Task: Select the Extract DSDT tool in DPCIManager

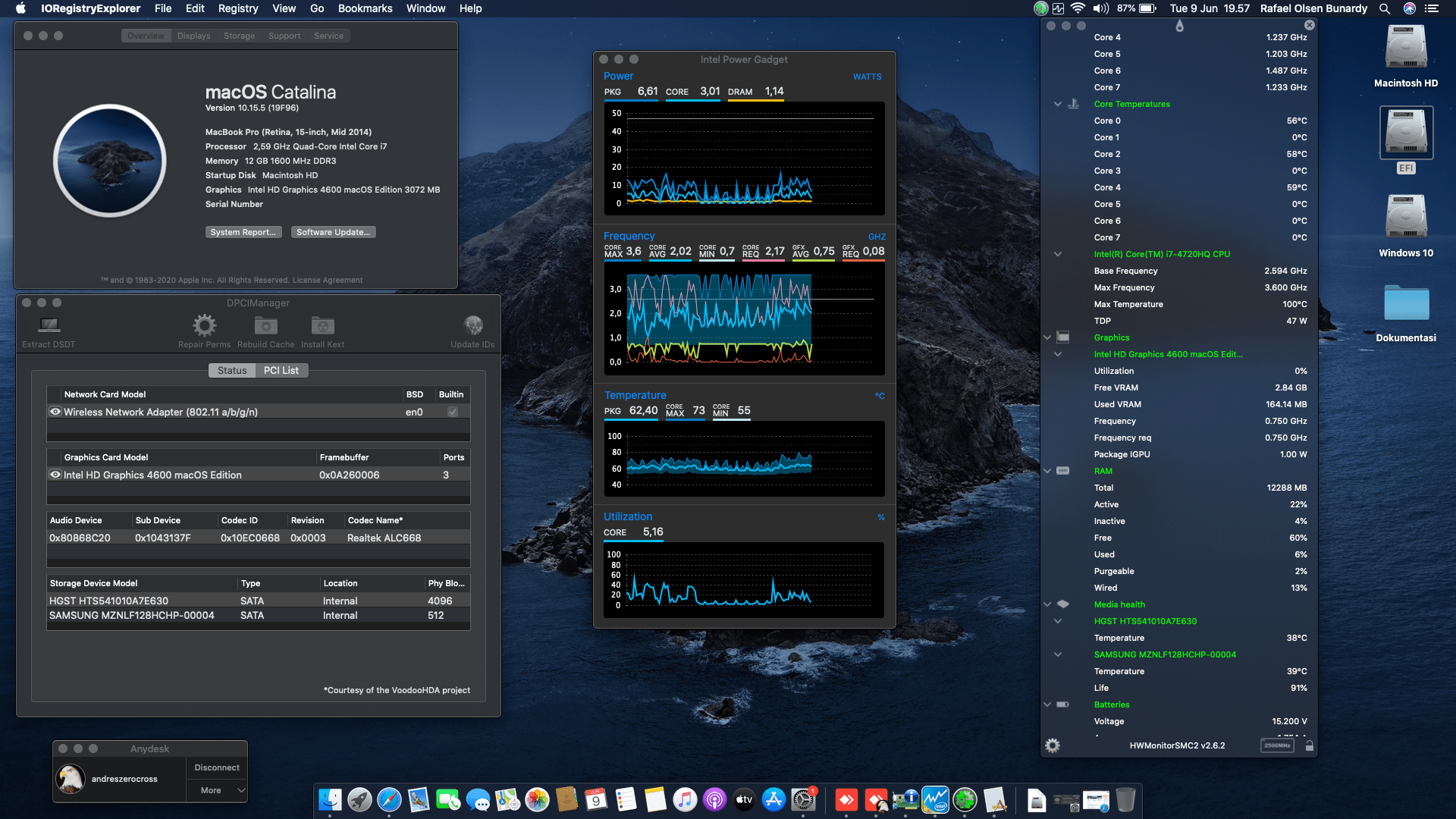Action: point(48,325)
